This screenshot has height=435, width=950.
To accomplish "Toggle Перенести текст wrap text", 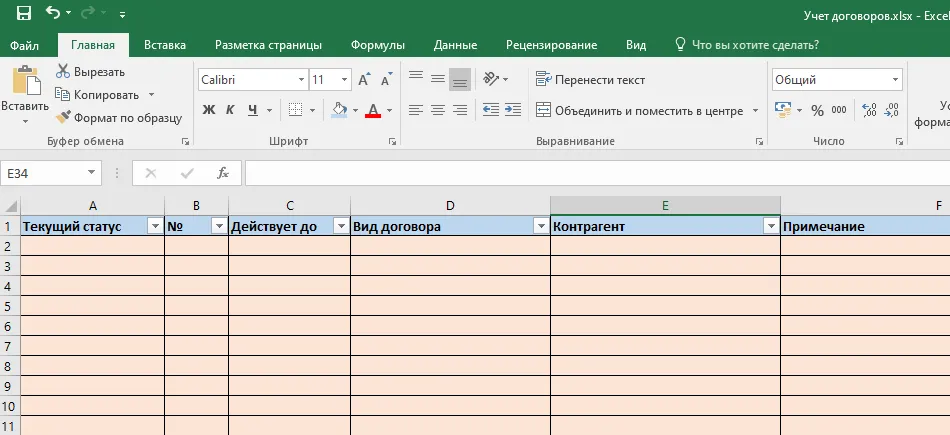I will point(591,80).
